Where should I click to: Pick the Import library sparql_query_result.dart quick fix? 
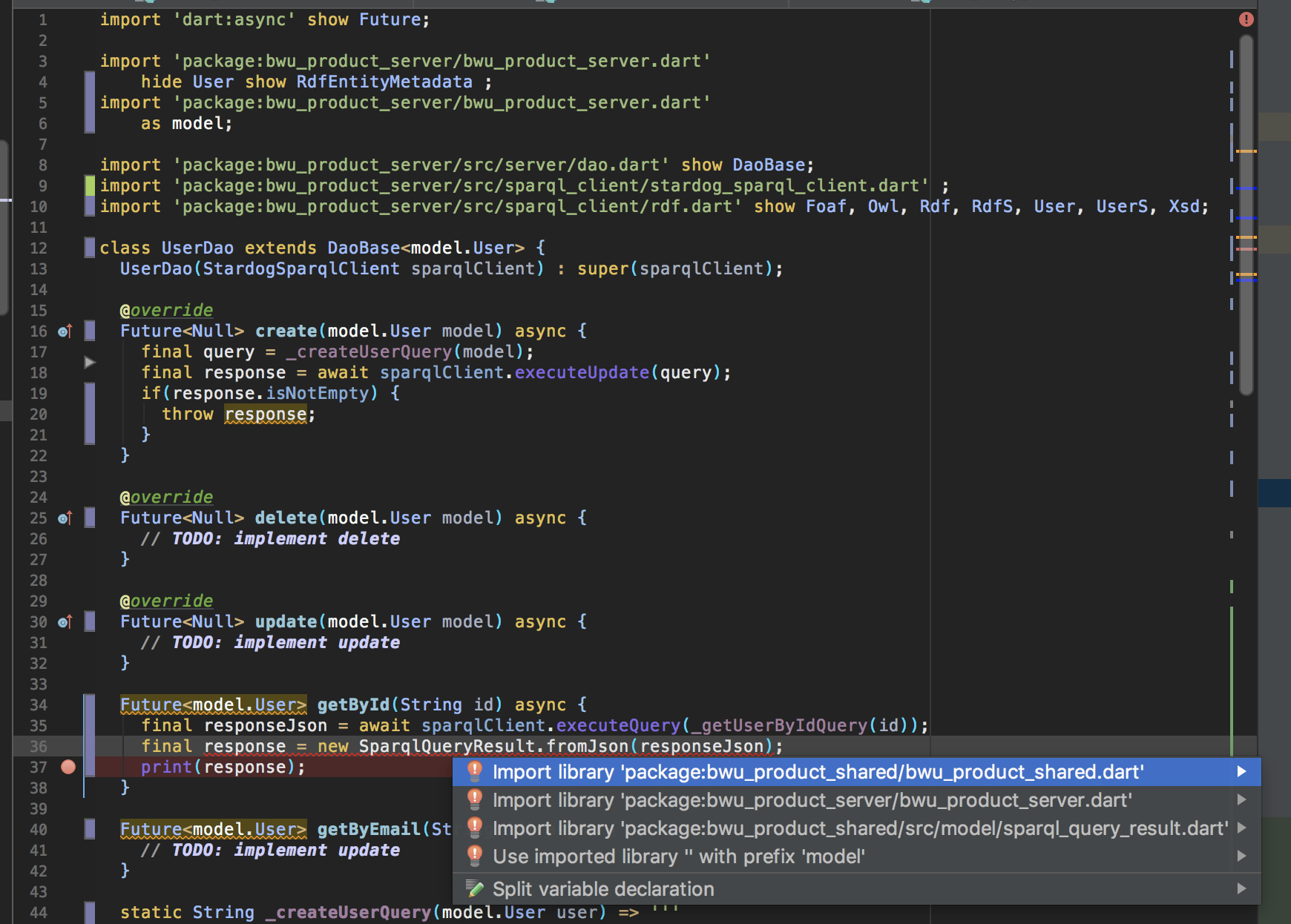pos(857,828)
